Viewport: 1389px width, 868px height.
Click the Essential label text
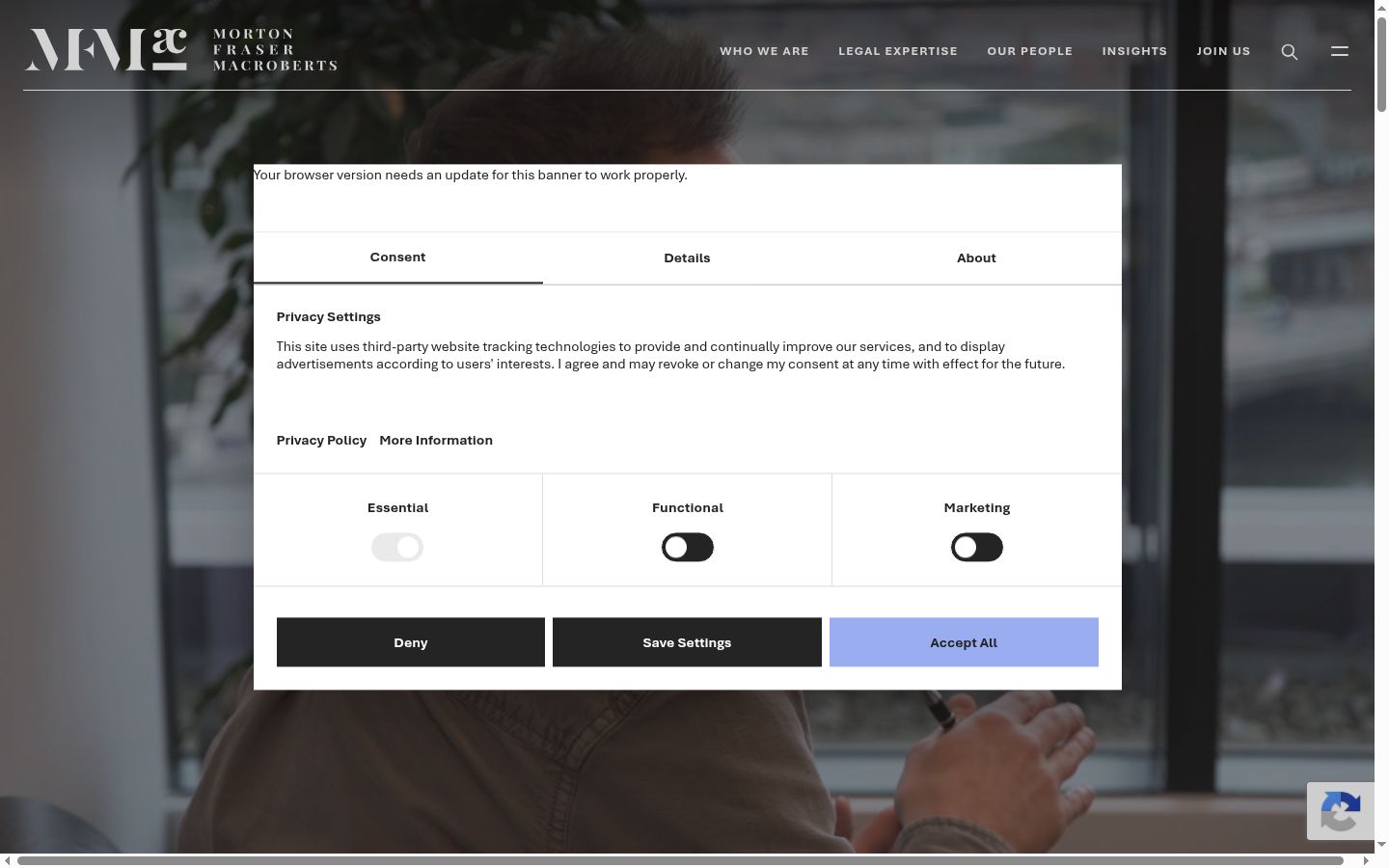(397, 507)
